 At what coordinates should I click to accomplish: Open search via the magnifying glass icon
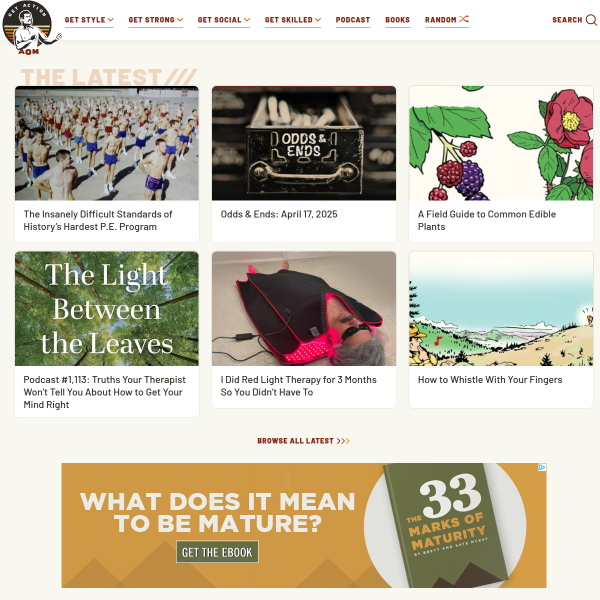[592, 20]
